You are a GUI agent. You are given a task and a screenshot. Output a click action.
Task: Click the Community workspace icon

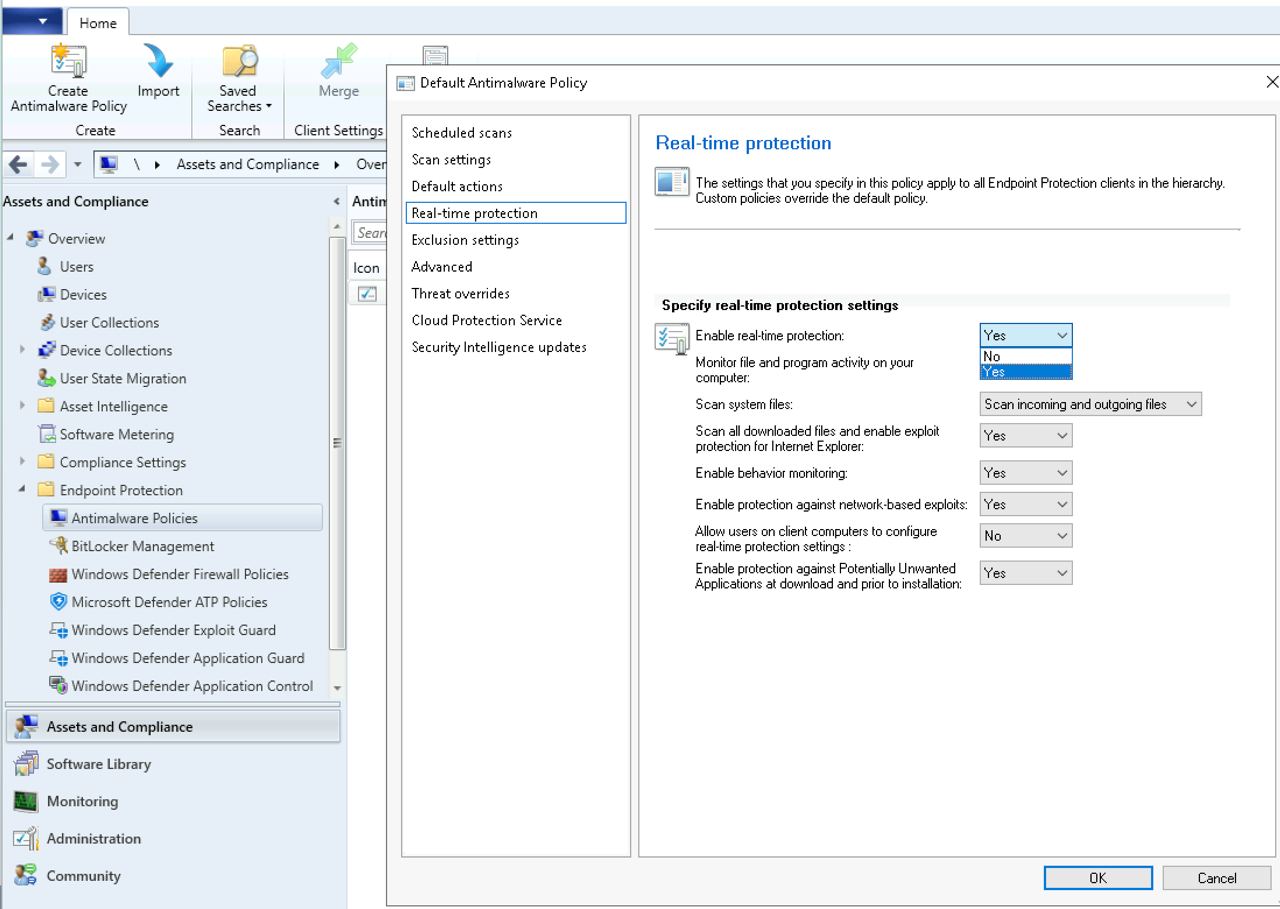point(26,875)
